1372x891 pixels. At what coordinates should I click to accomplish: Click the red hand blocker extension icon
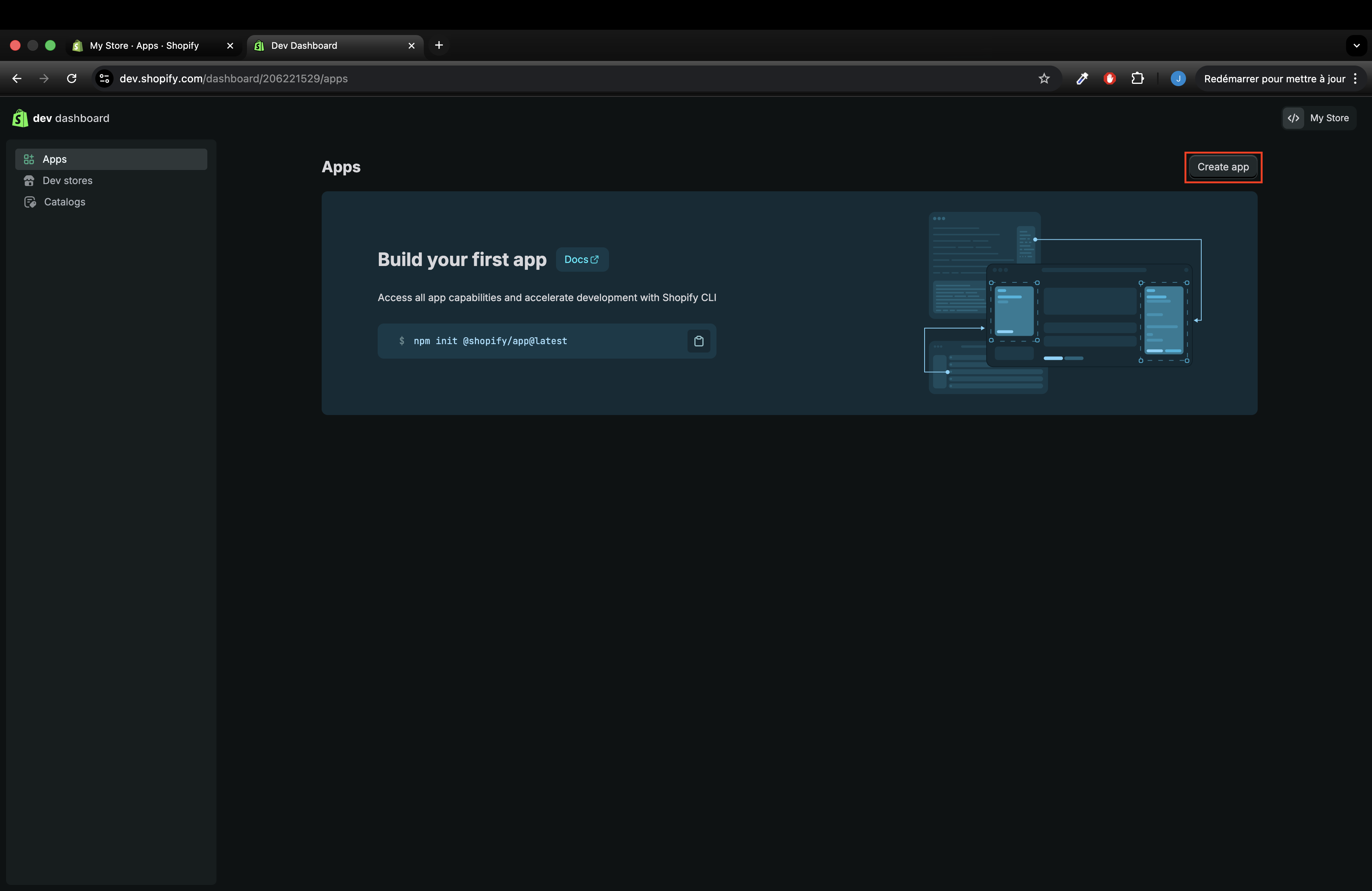click(1109, 79)
